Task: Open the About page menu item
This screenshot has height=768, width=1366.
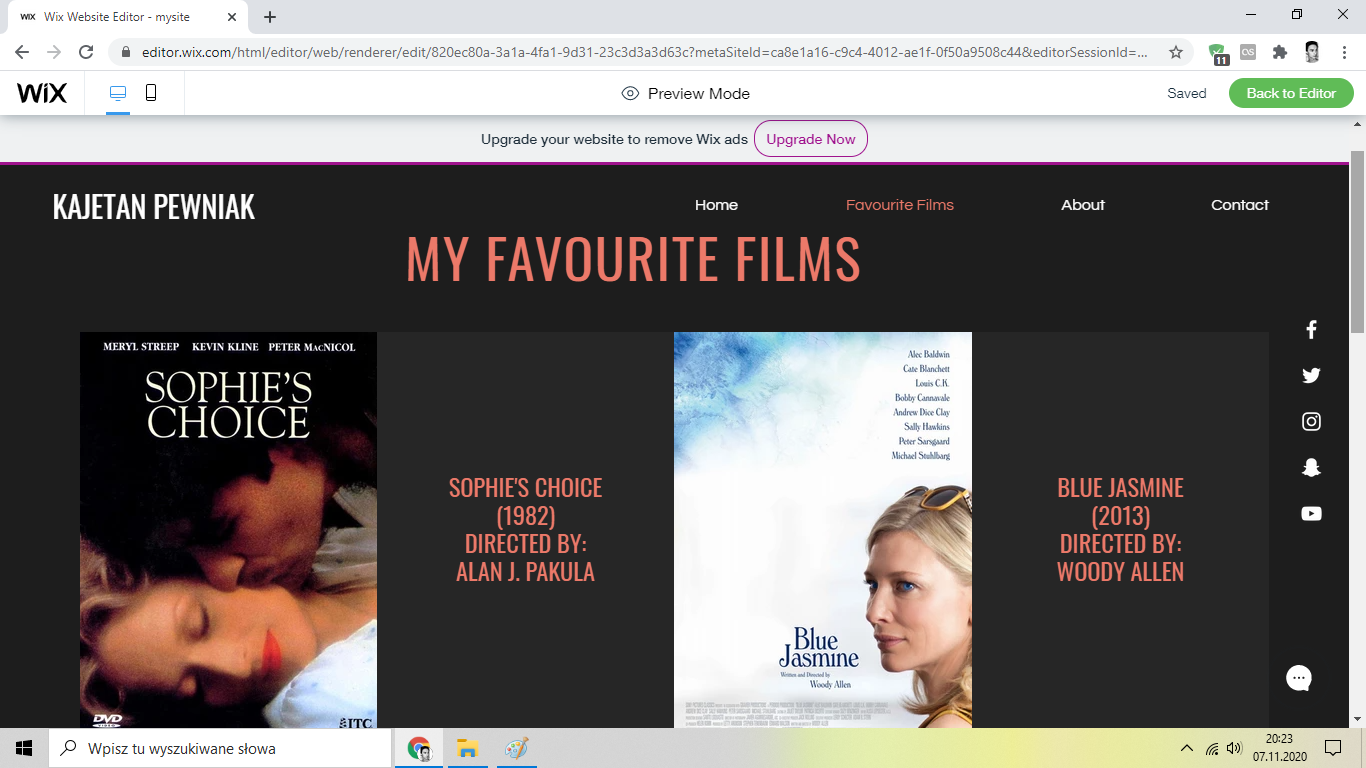Action: [x=1083, y=205]
